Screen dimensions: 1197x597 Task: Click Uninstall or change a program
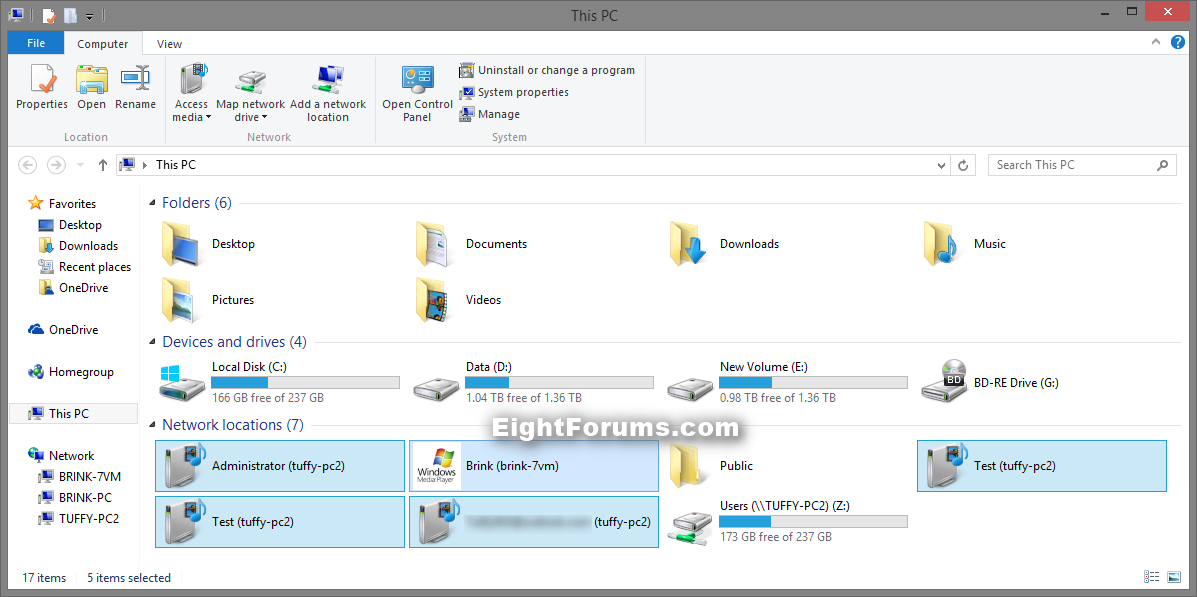coord(547,70)
